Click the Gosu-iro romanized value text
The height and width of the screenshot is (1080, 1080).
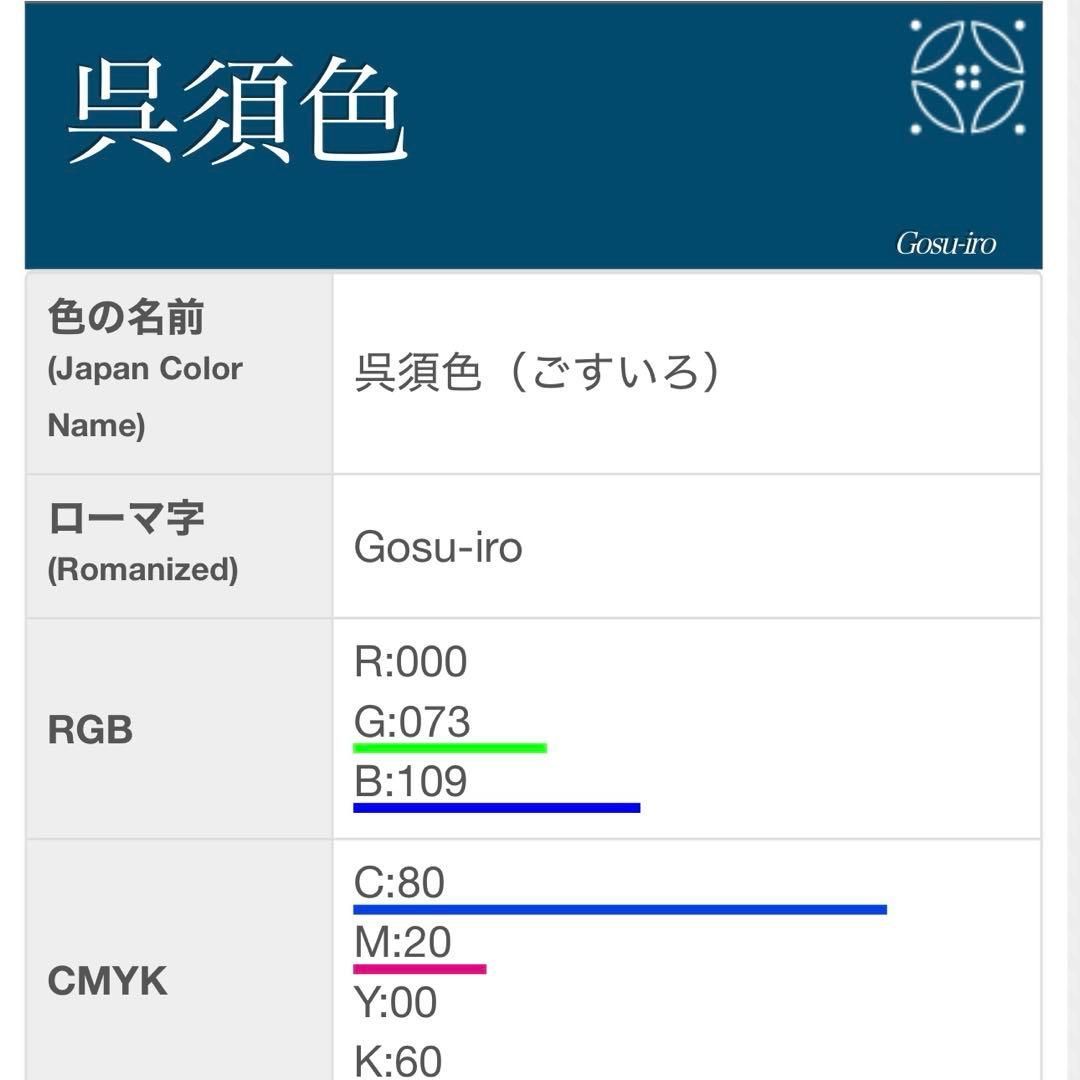(x=438, y=547)
